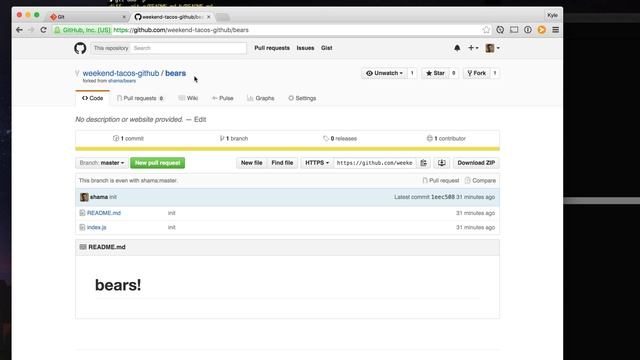Image resolution: width=640 pixels, height=360 pixels.
Task: Select the Code tab
Action: pos(93,98)
